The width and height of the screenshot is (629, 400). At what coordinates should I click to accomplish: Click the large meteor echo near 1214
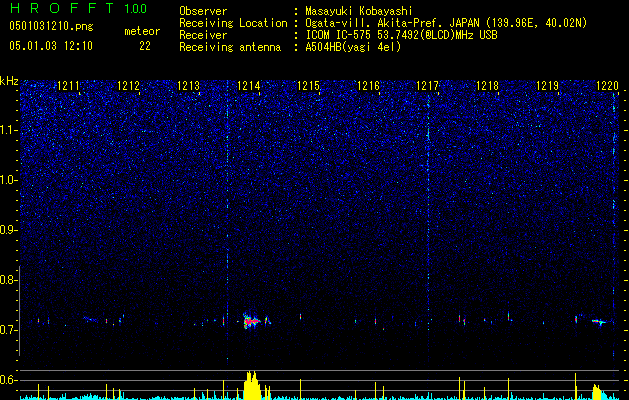(252, 321)
